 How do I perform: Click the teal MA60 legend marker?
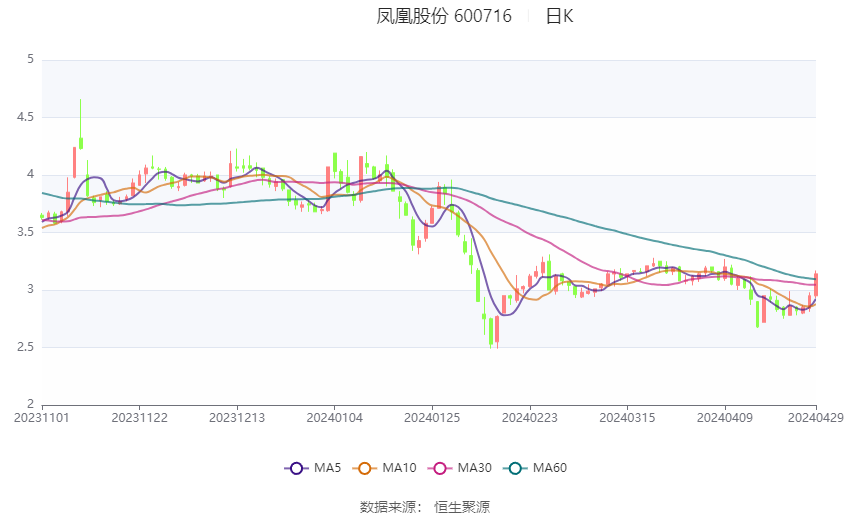[x=515, y=467]
